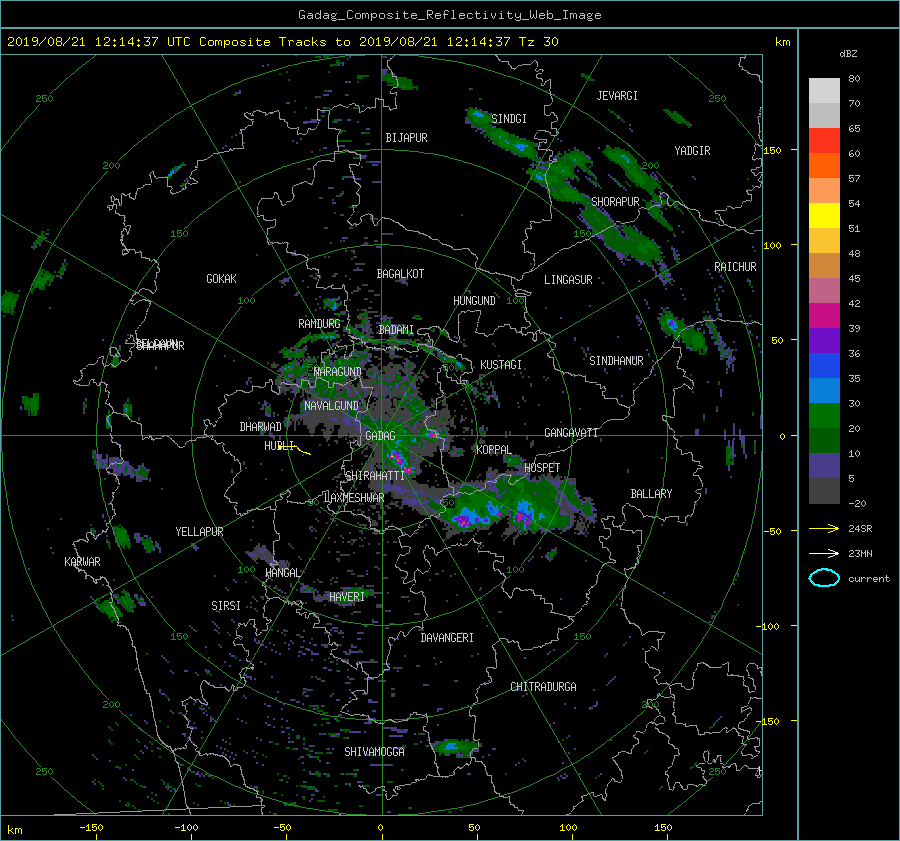
Task: Click the HANGAL city label
Action: tap(283, 573)
